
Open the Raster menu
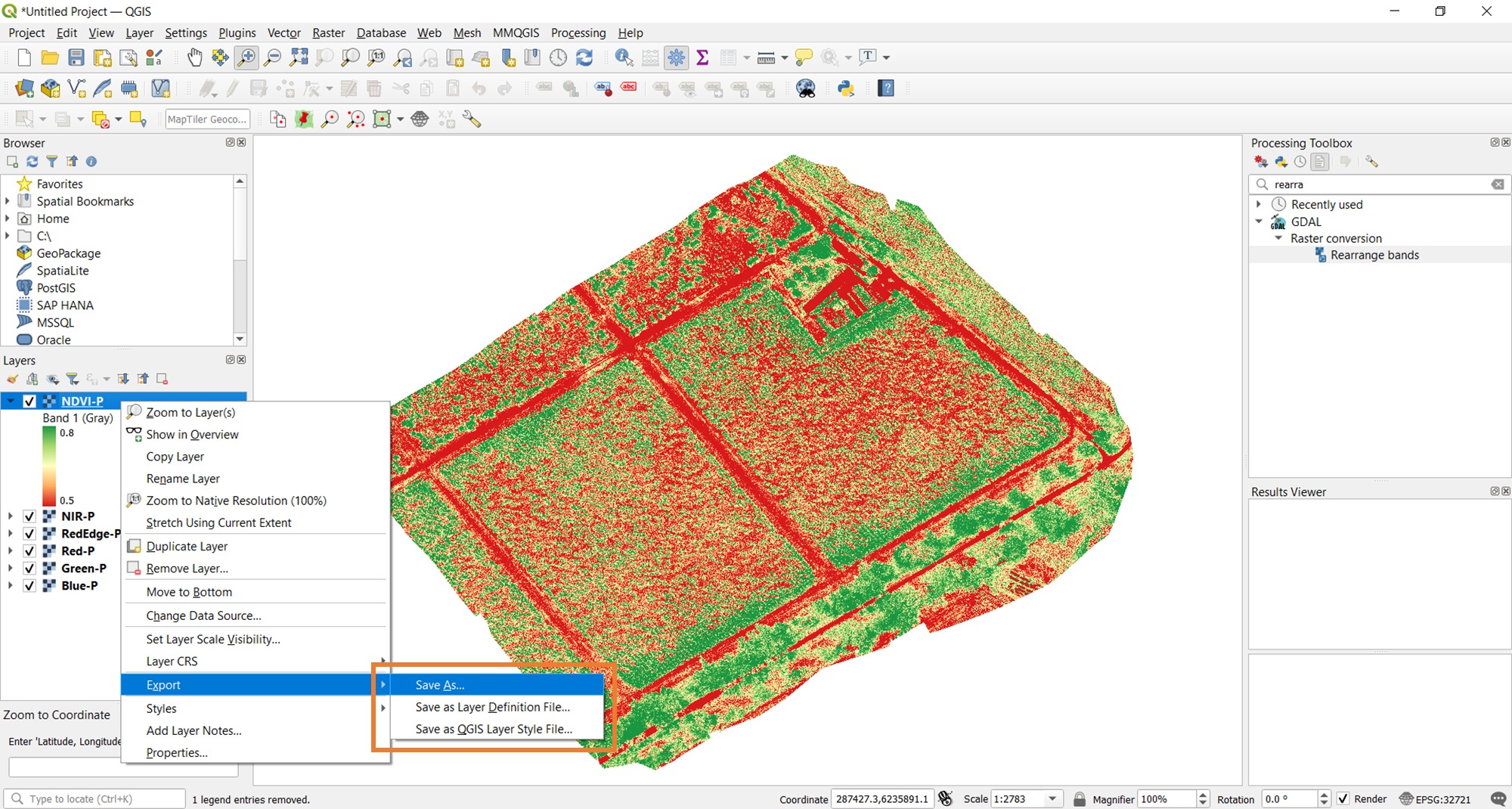328,33
